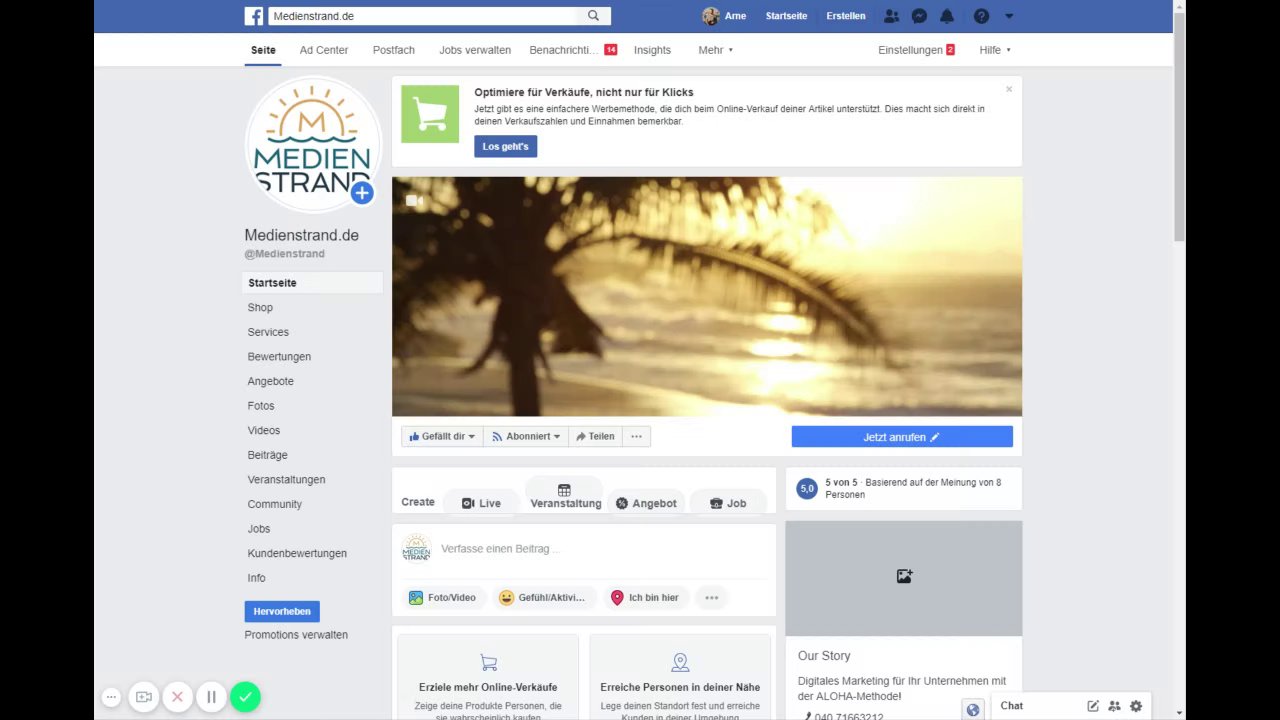Open Fotos in the left sidebar
Screen dimensions: 1280x720
(x=261, y=406)
